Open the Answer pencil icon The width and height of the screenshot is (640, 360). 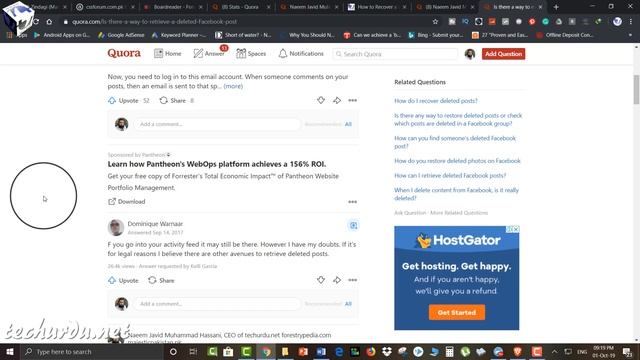point(198,53)
